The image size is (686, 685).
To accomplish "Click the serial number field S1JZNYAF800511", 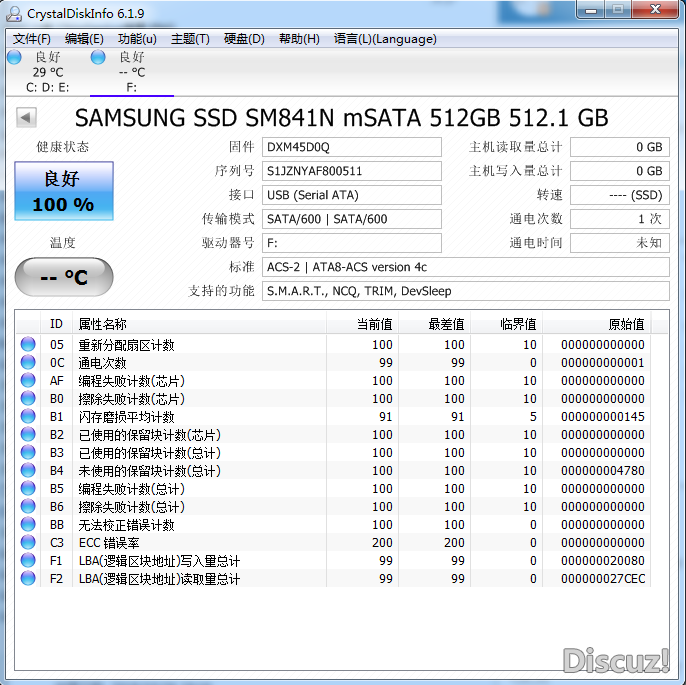I will [352, 171].
